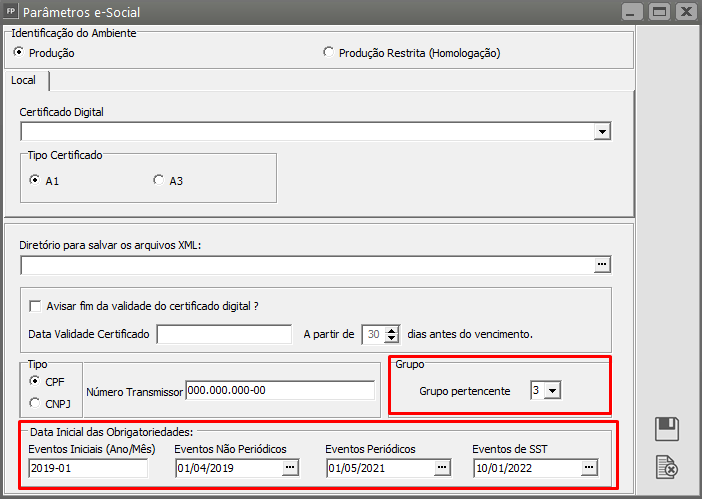Browse for the XML files directory
This screenshot has height=499, width=702.
pyautogui.click(x=602, y=265)
